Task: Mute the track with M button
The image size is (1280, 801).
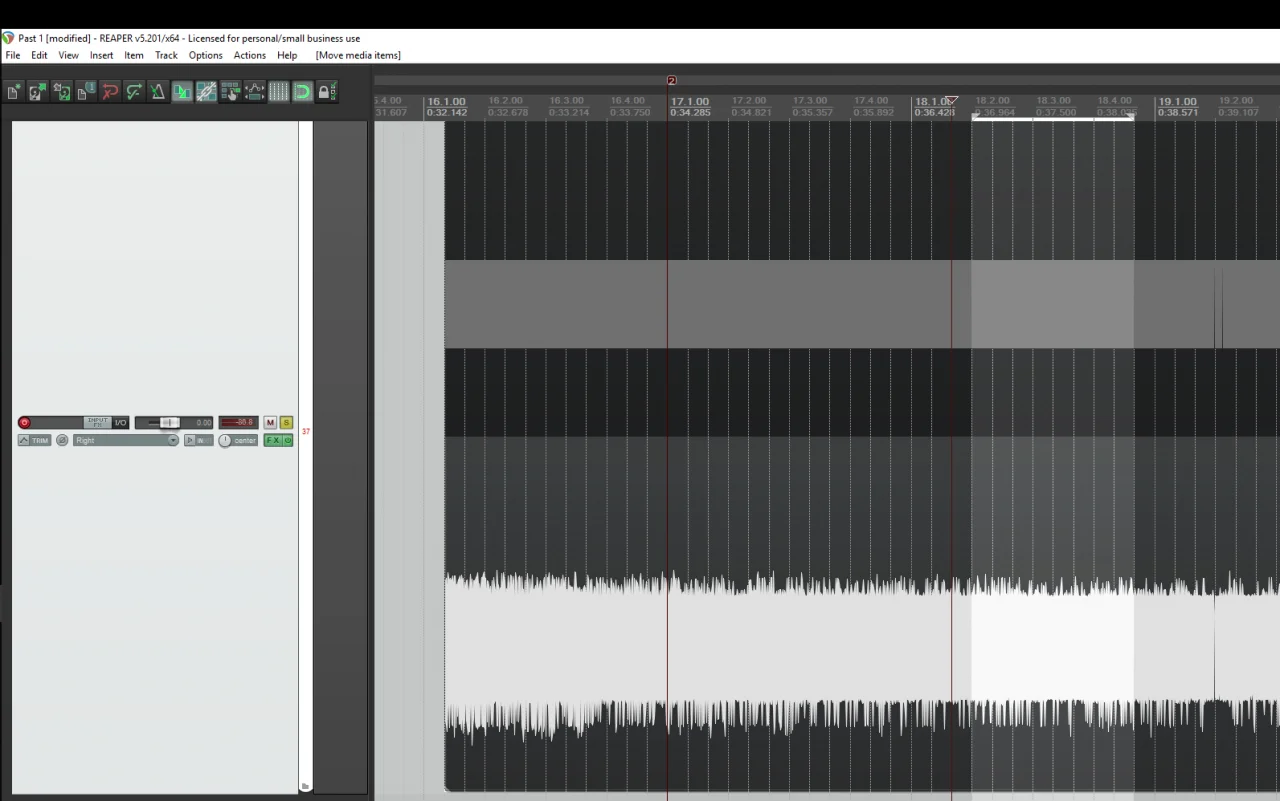Action: tap(270, 422)
